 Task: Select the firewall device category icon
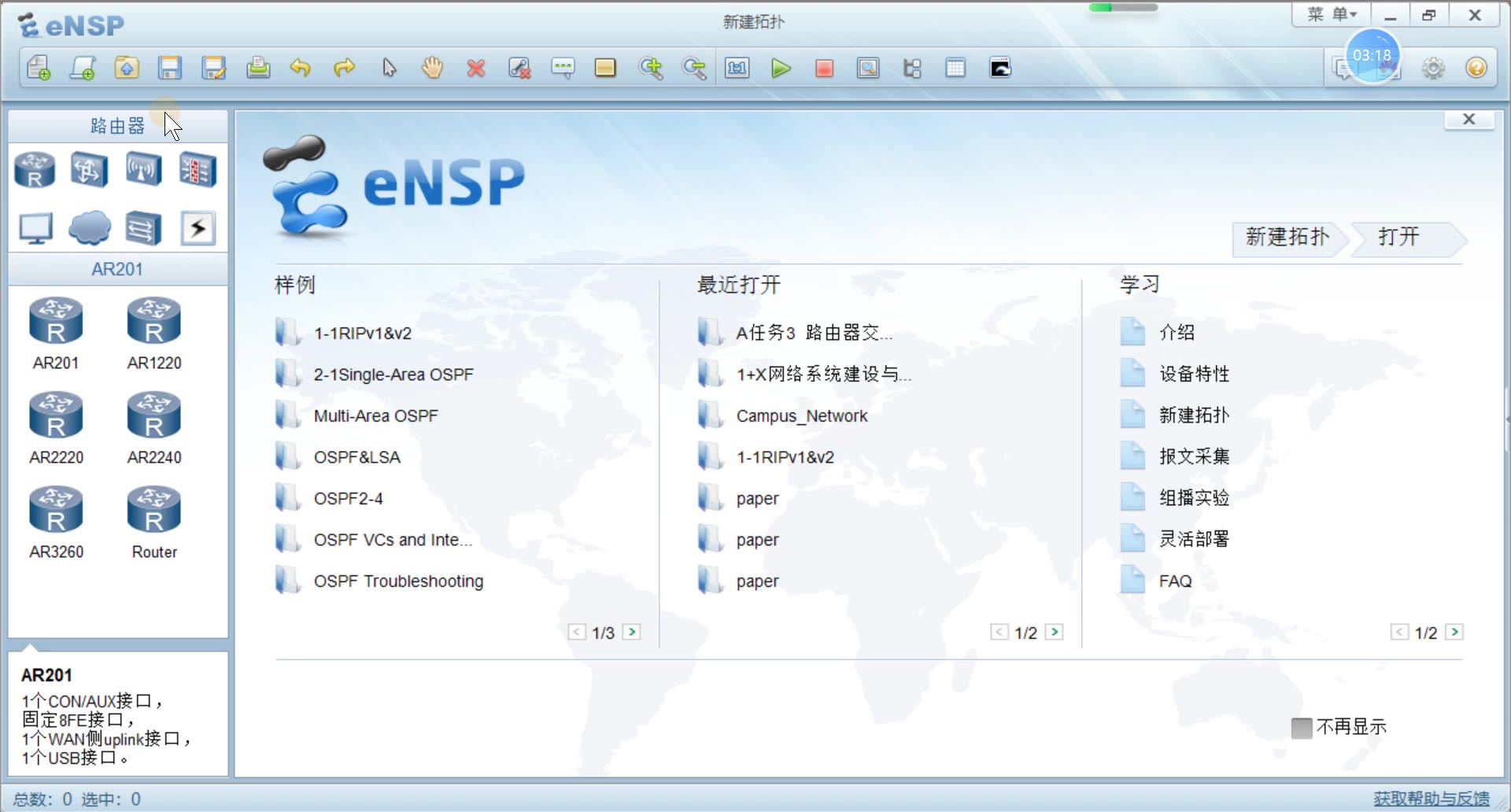(198, 170)
